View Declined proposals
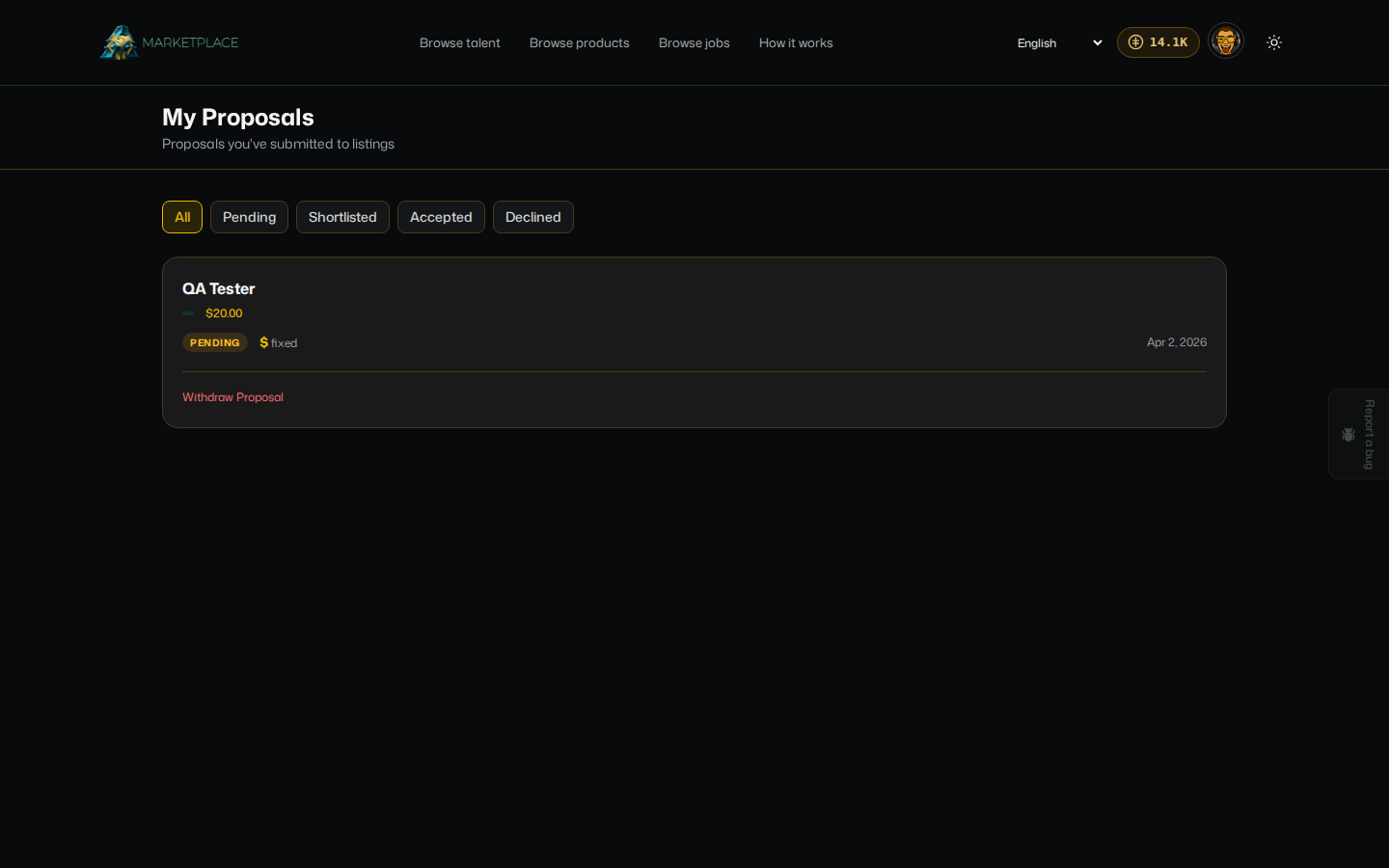The height and width of the screenshot is (868, 1389). [533, 217]
